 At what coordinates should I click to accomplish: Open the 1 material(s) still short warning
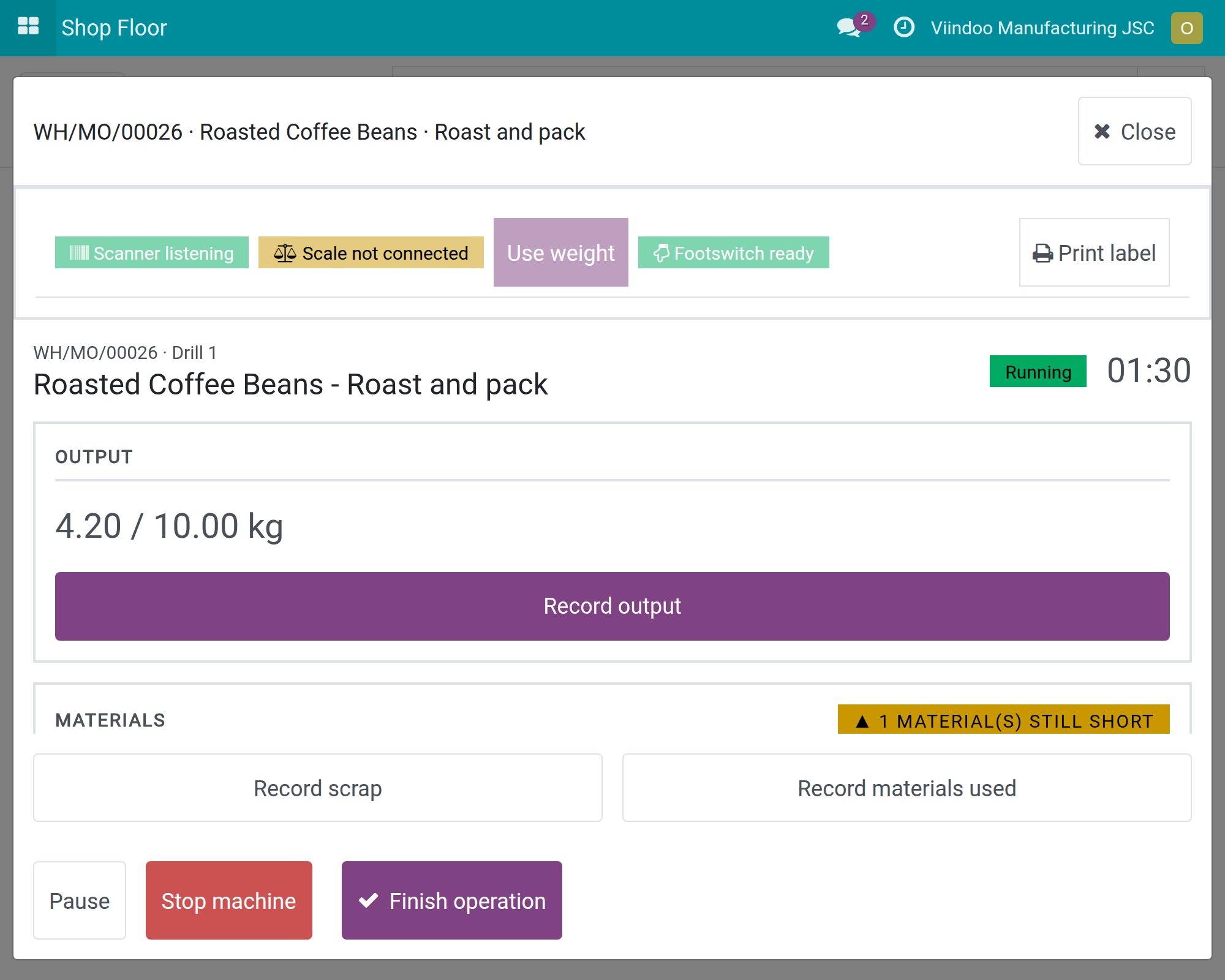1004,720
